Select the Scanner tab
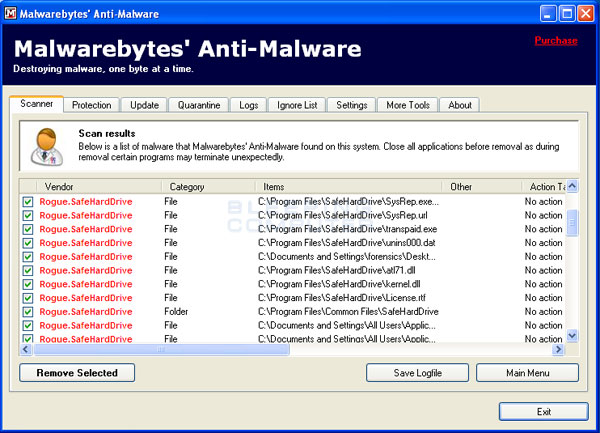 [37, 104]
